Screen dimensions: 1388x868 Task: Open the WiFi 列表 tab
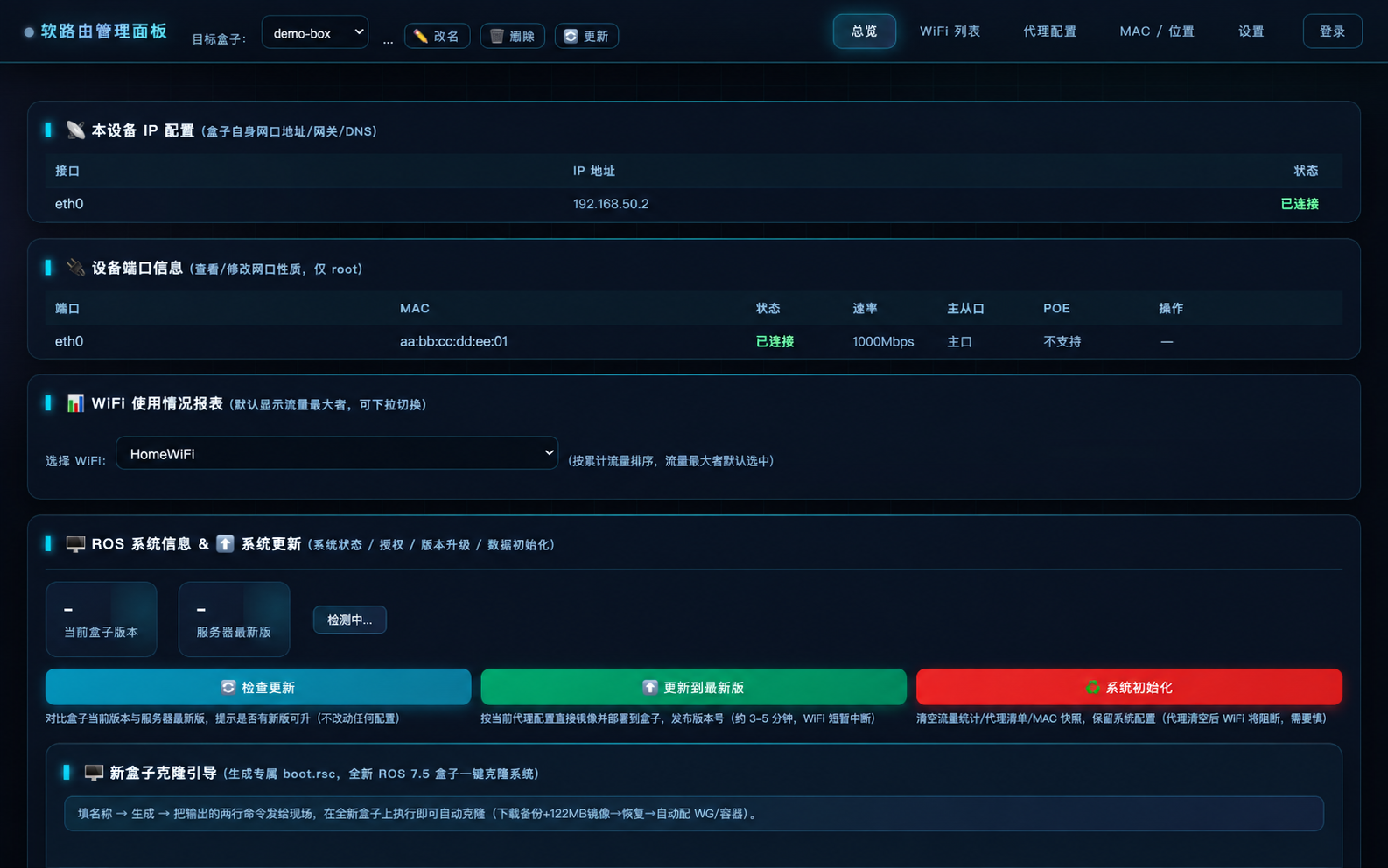(950, 31)
